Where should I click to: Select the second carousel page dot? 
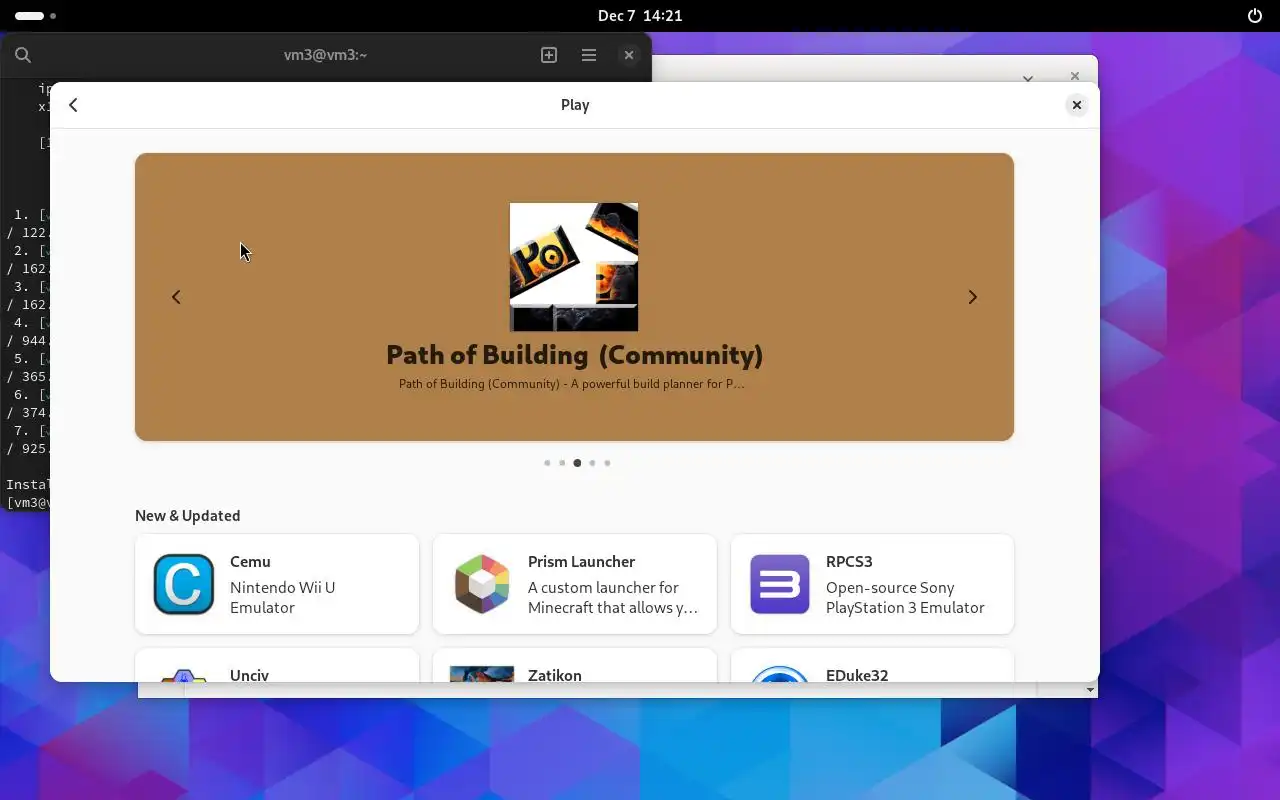point(562,463)
